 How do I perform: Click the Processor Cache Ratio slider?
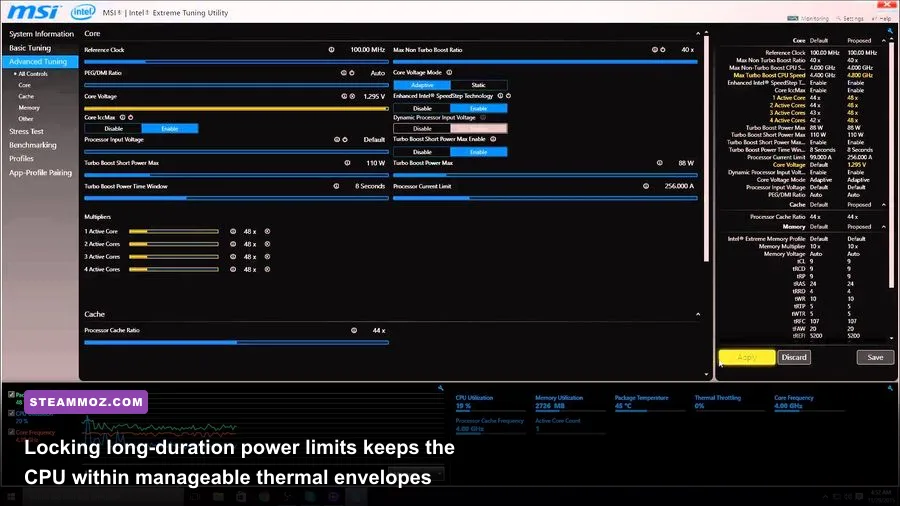236,342
